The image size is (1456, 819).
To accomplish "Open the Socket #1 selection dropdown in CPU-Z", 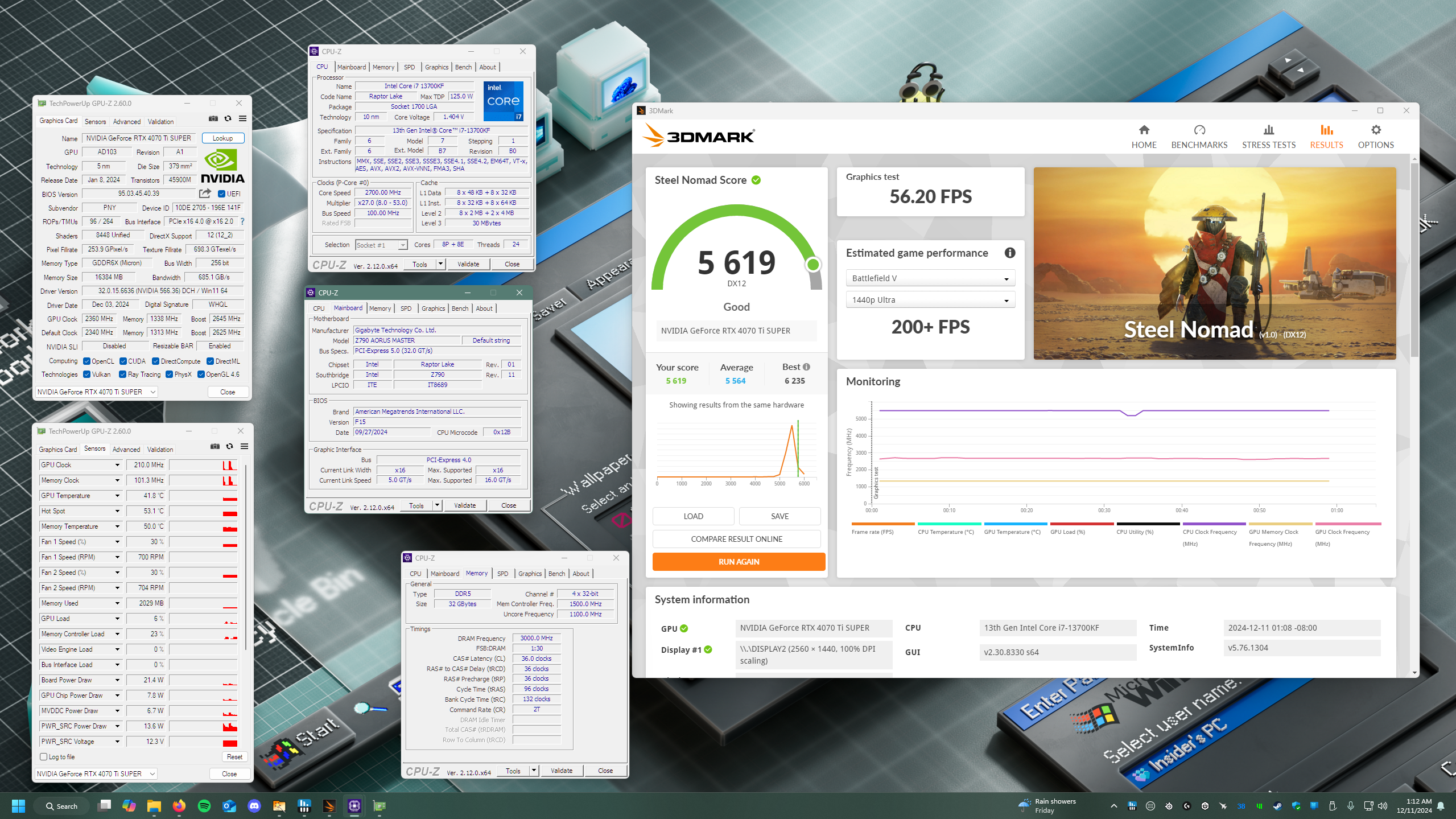I will [x=381, y=245].
